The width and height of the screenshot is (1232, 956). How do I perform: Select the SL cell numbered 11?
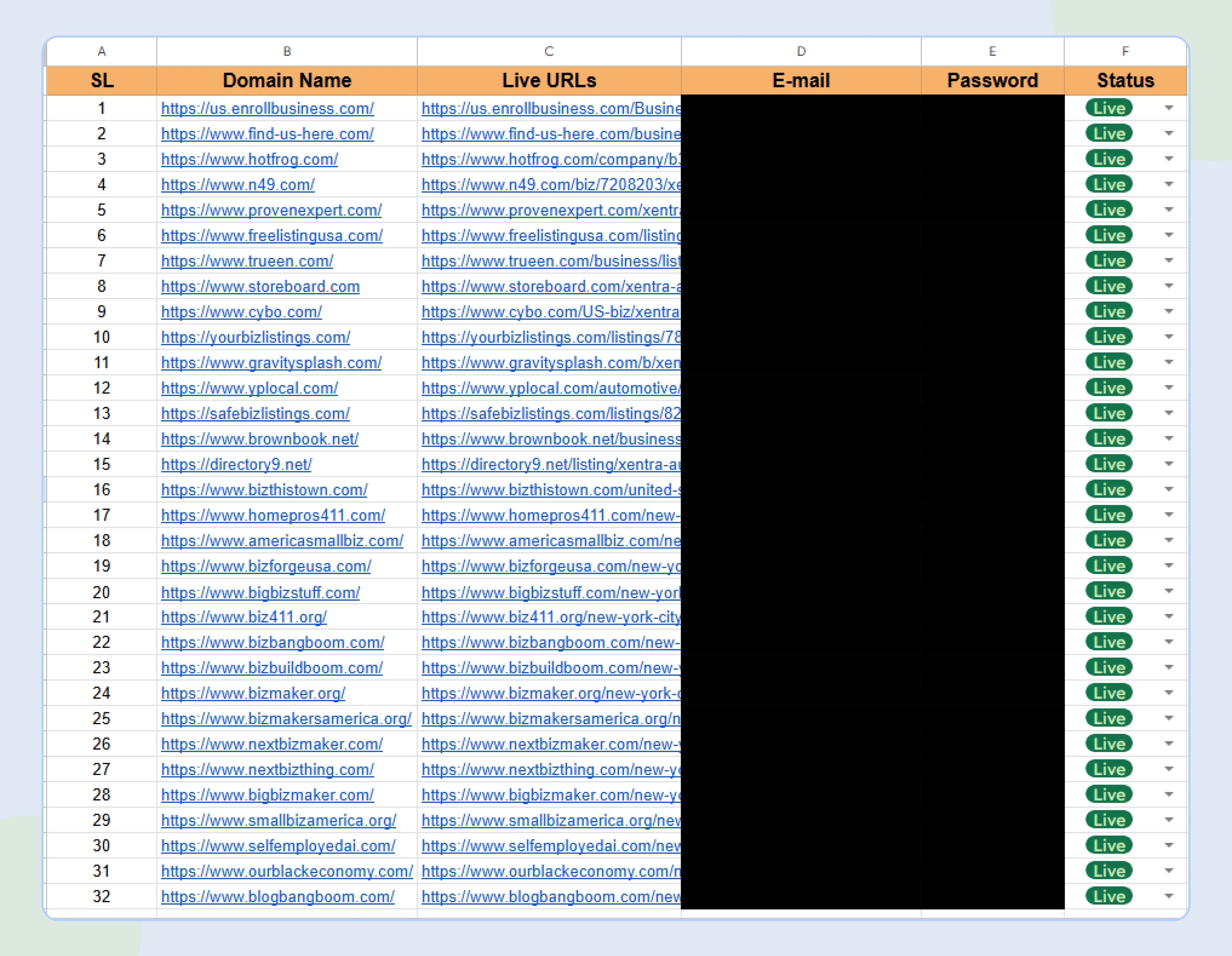click(x=101, y=362)
